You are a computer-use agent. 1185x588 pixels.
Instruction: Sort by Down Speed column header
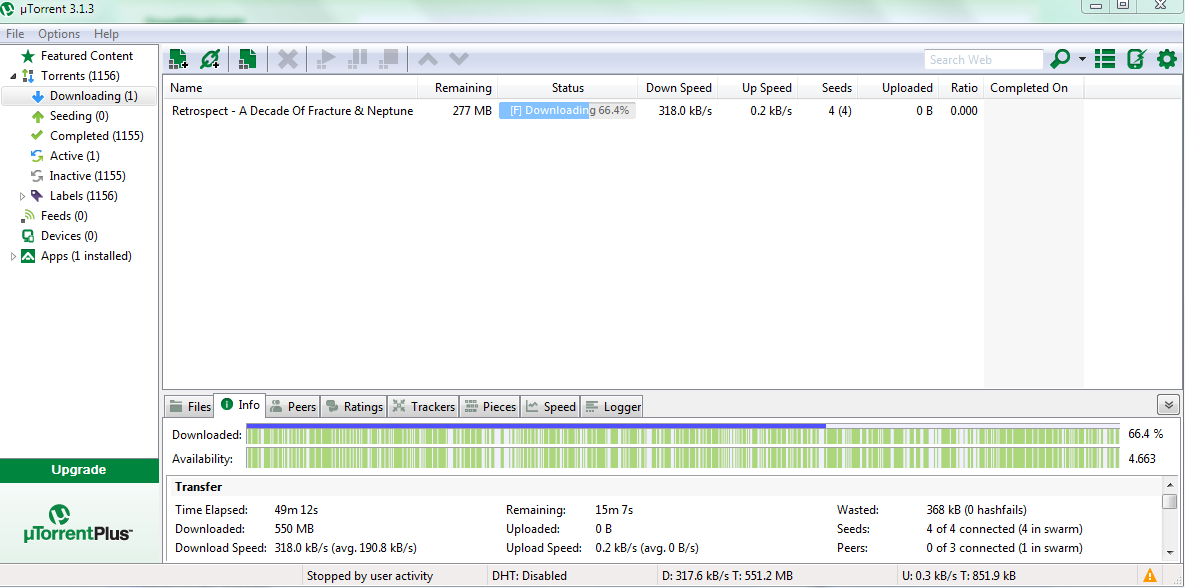(678, 88)
